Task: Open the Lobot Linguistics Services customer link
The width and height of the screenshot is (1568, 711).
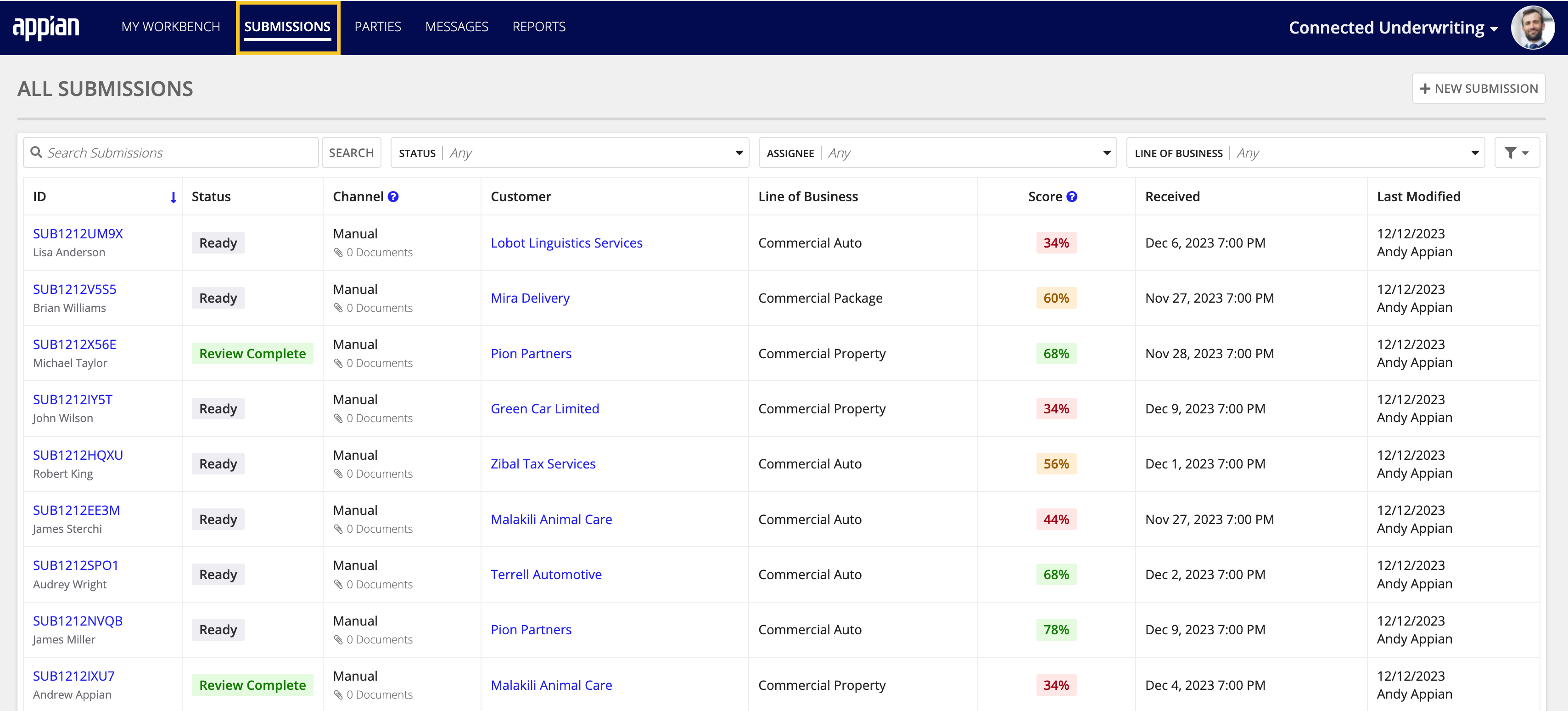Action: coord(566,243)
